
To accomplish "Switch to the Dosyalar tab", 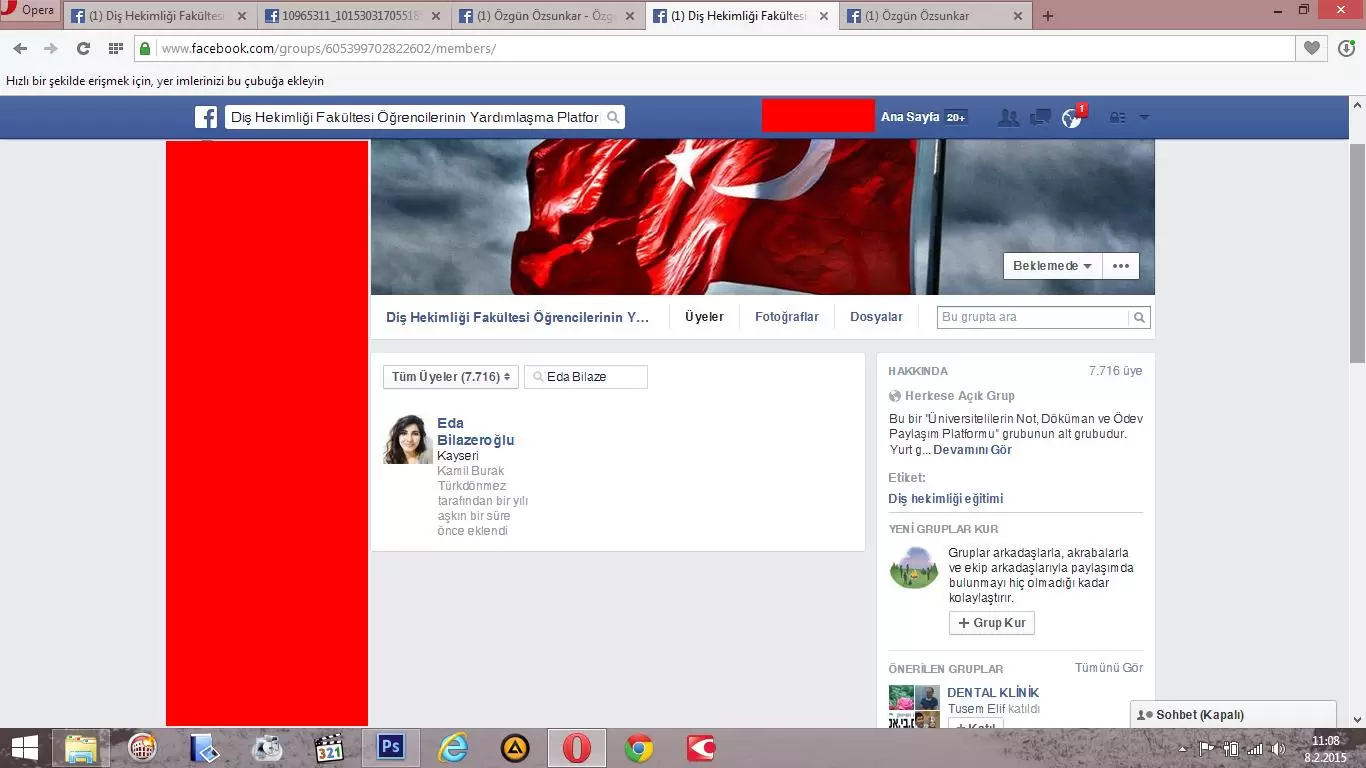I will tap(876, 317).
